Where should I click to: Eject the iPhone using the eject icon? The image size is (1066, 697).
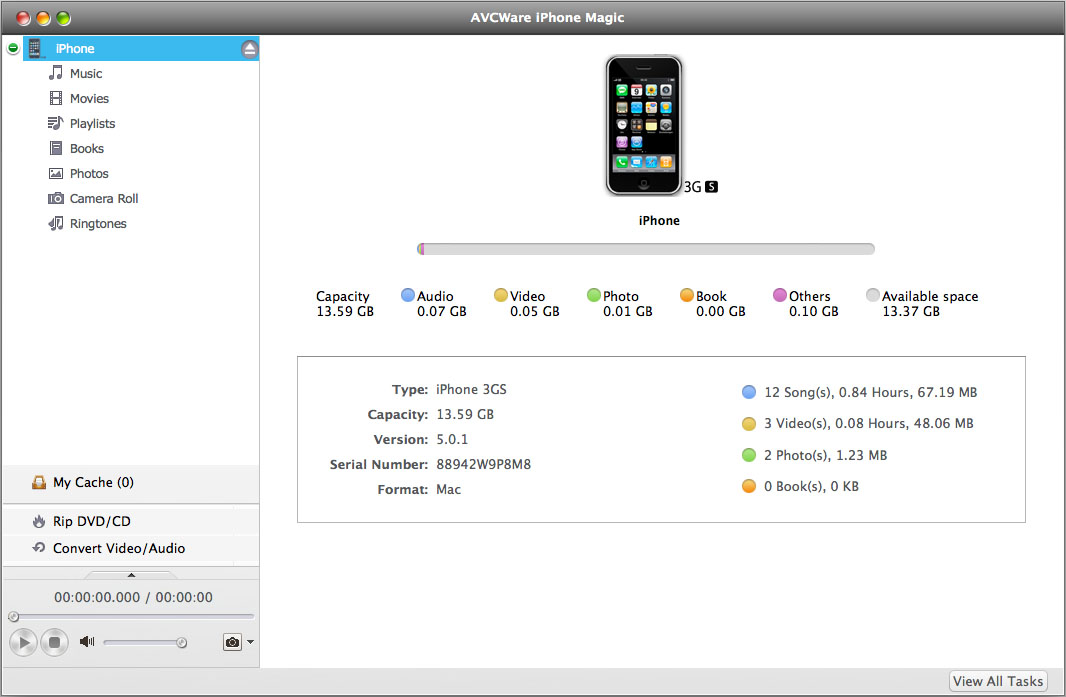pos(250,49)
